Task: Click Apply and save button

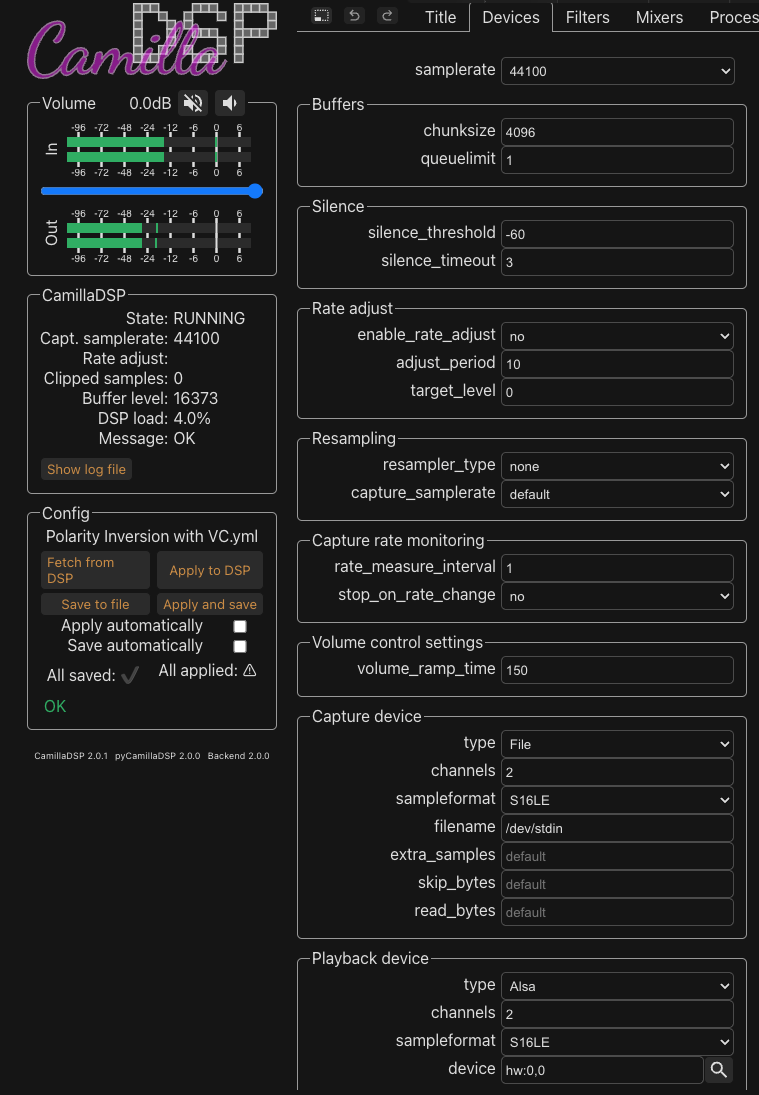Action: click(x=209, y=604)
